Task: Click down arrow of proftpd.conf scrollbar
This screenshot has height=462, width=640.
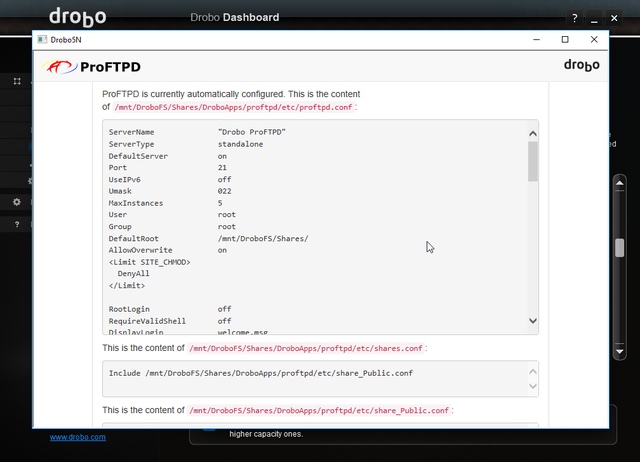Action: click(533, 320)
